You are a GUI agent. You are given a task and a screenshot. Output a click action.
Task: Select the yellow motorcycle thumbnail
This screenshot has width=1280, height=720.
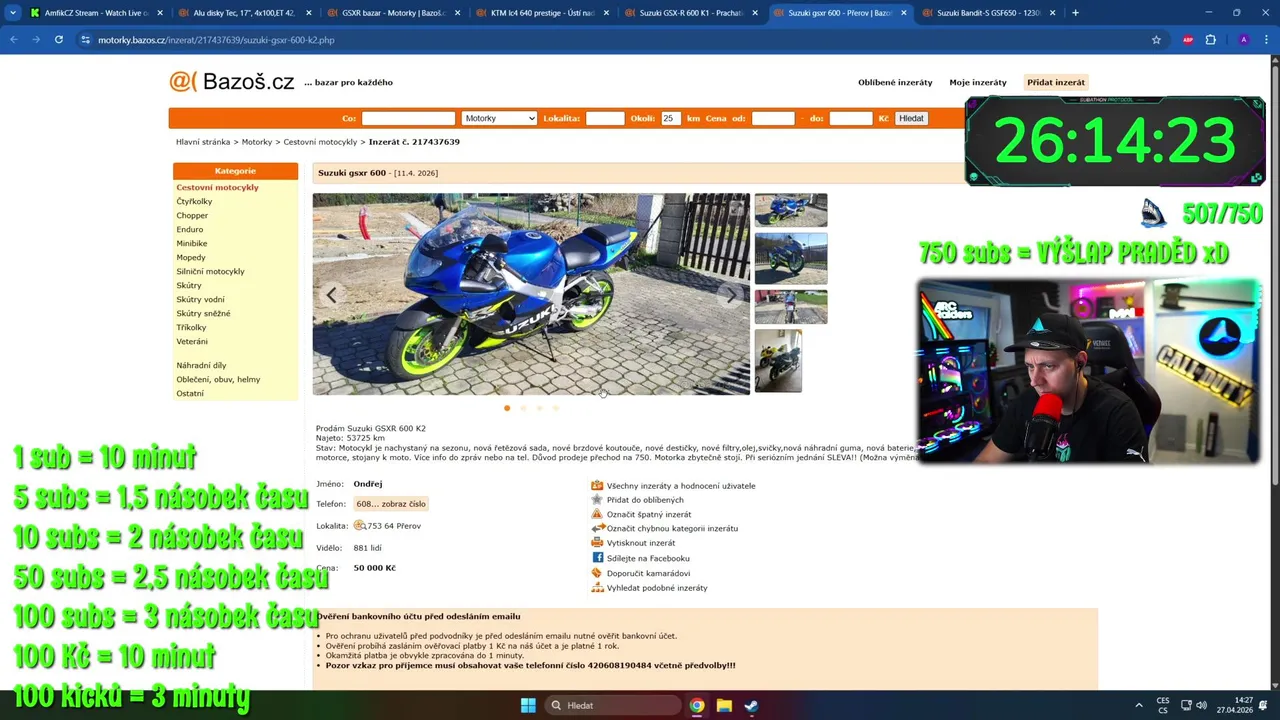click(778, 360)
